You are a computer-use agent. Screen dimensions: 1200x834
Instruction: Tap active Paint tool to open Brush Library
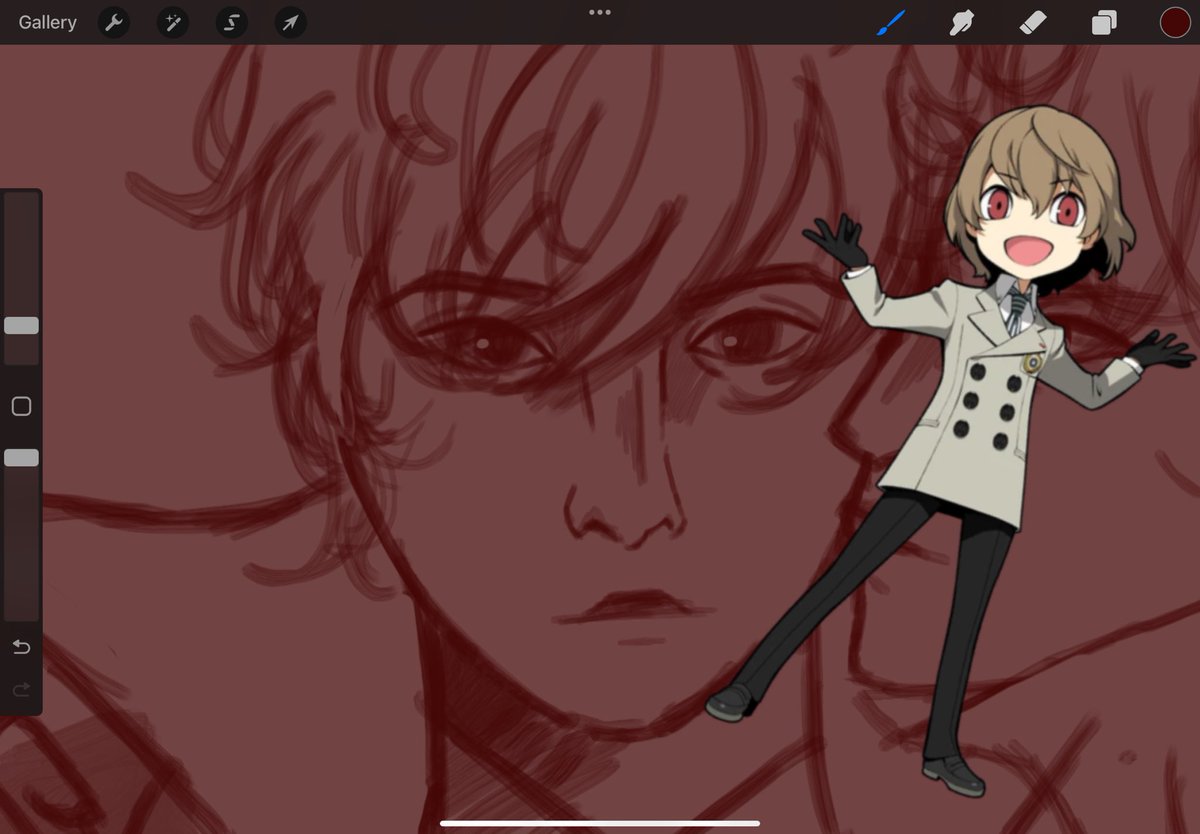[x=890, y=21]
